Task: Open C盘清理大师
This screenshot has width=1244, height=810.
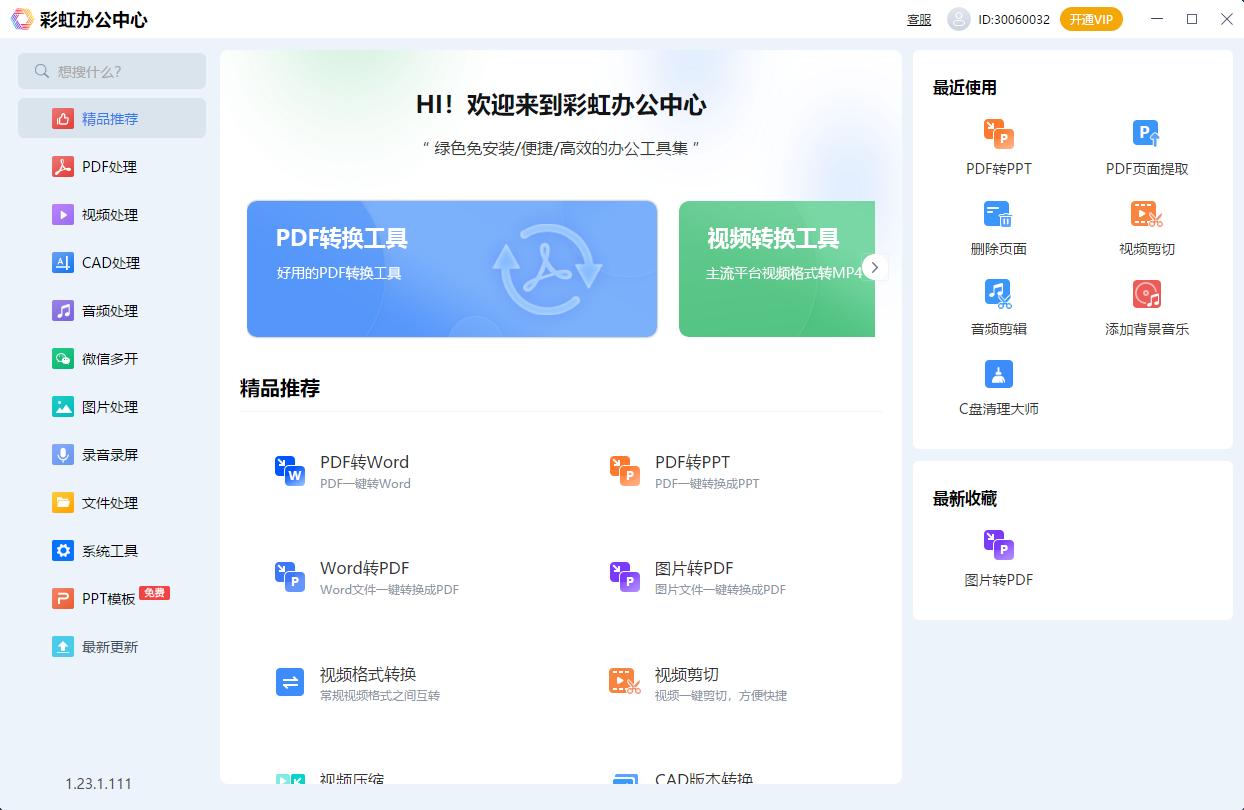Action: (996, 385)
